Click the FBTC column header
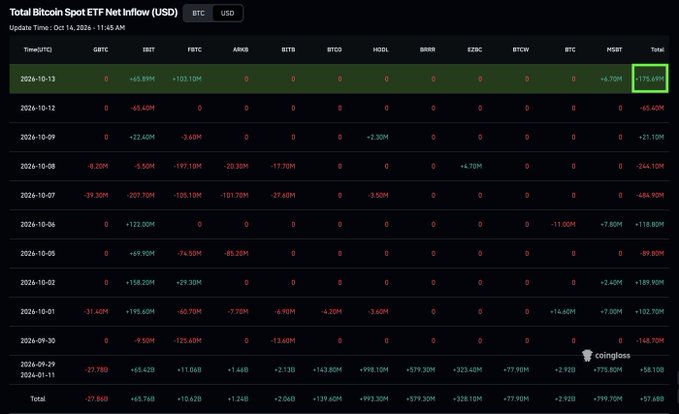The height and width of the screenshot is (414, 679). coord(194,49)
